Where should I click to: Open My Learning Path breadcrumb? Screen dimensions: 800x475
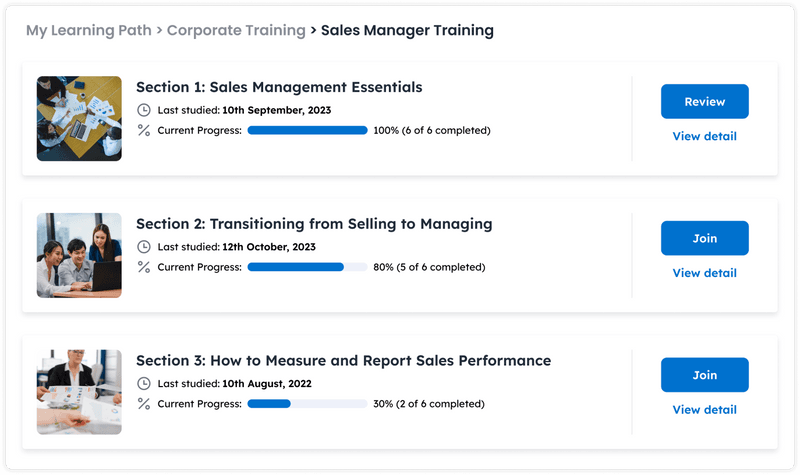(x=88, y=30)
